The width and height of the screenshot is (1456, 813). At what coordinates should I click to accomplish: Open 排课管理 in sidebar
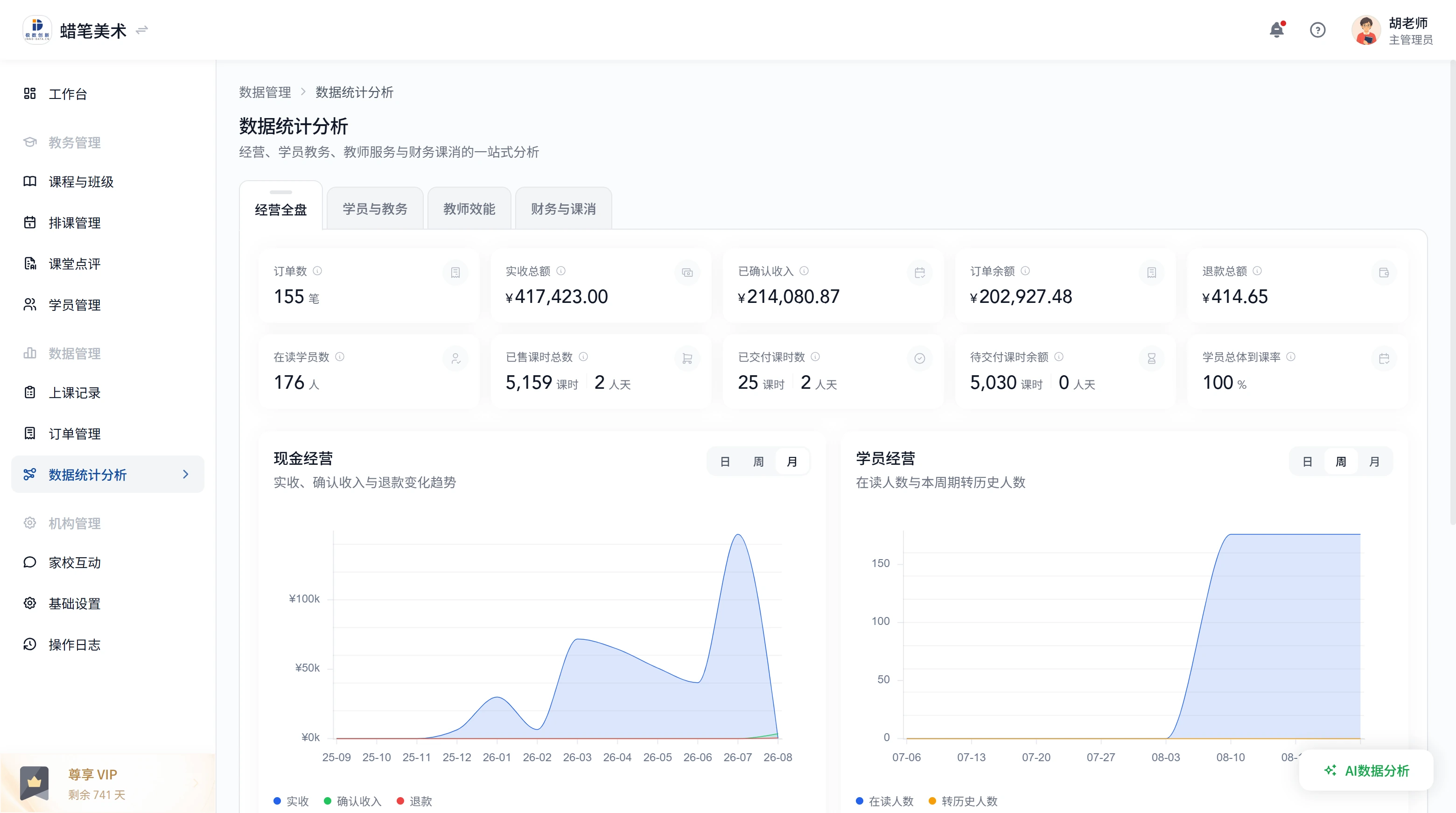(x=107, y=223)
